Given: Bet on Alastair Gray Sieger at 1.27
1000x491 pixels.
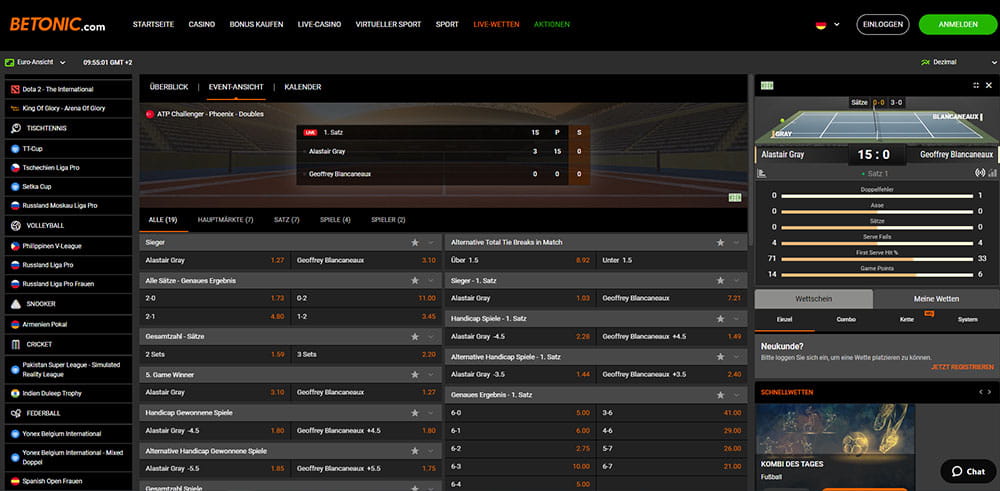Looking at the screenshot, I should click(215, 260).
